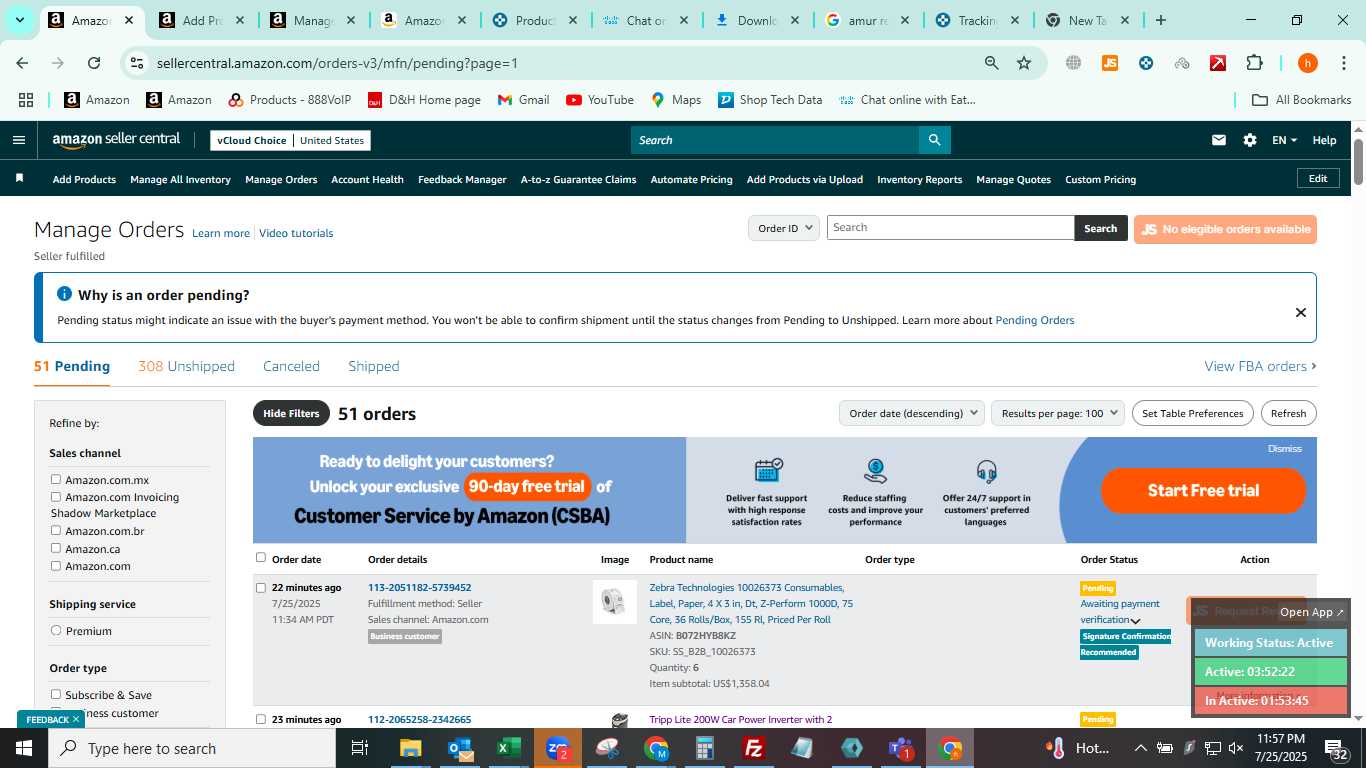
Task: Open FileZilla from the taskbar
Action: [x=754, y=748]
